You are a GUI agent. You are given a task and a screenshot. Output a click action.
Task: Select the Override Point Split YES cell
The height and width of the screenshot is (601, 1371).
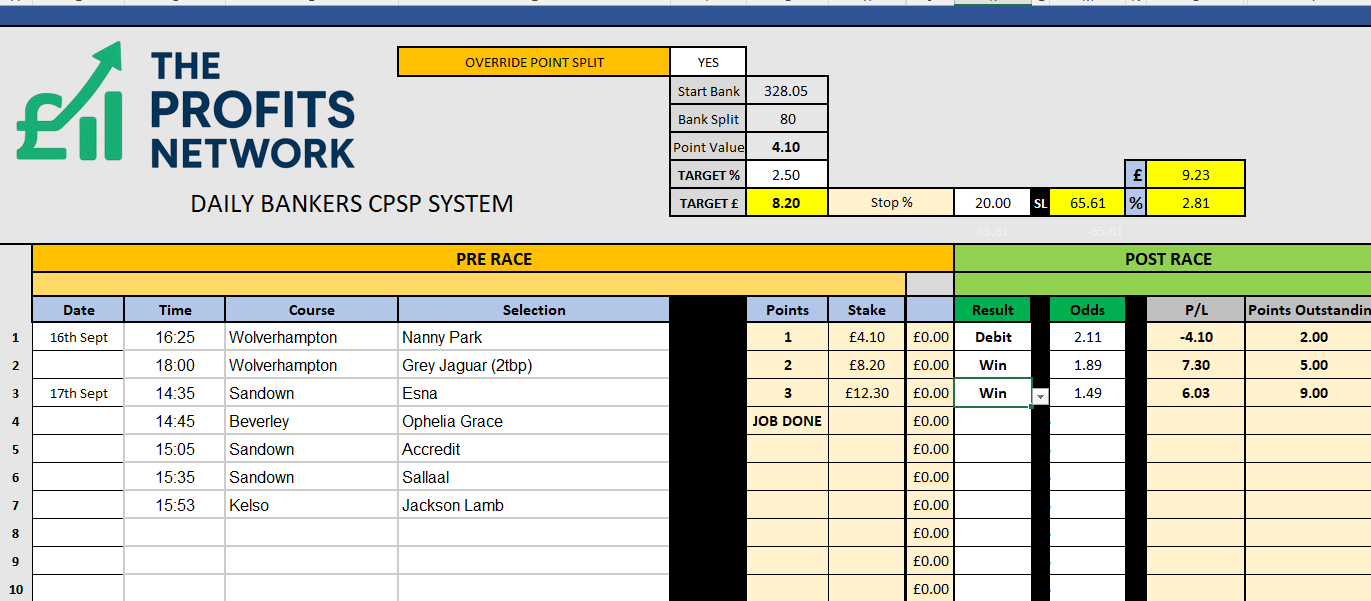[x=708, y=62]
